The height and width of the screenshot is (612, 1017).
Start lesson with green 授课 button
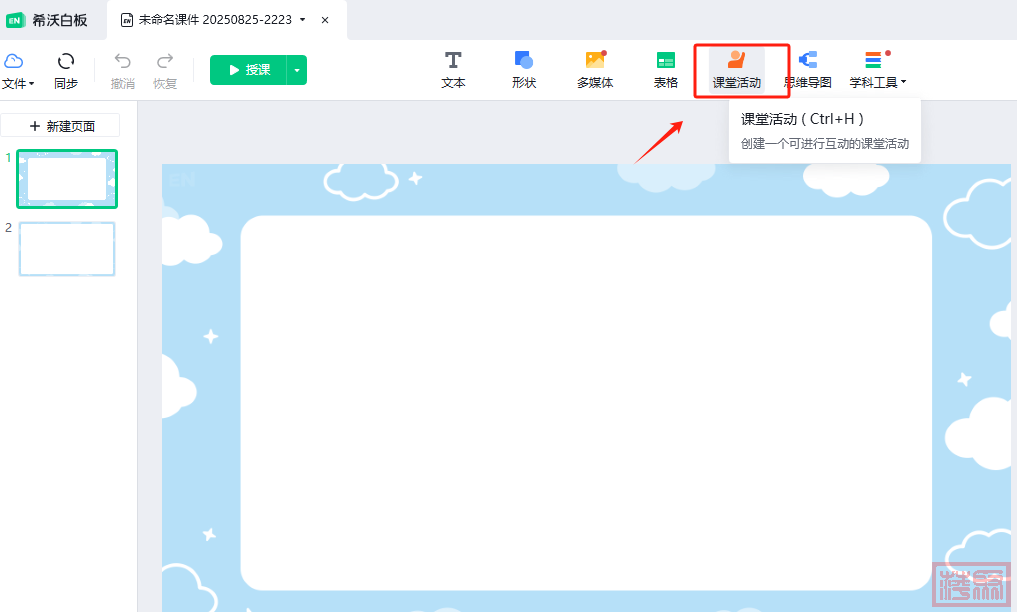click(x=248, y=70)
